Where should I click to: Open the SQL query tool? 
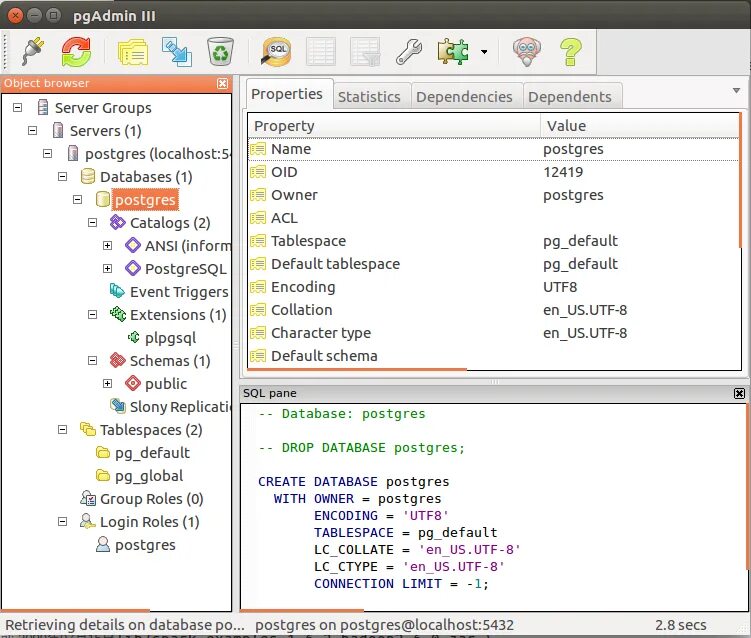point(276,52)
